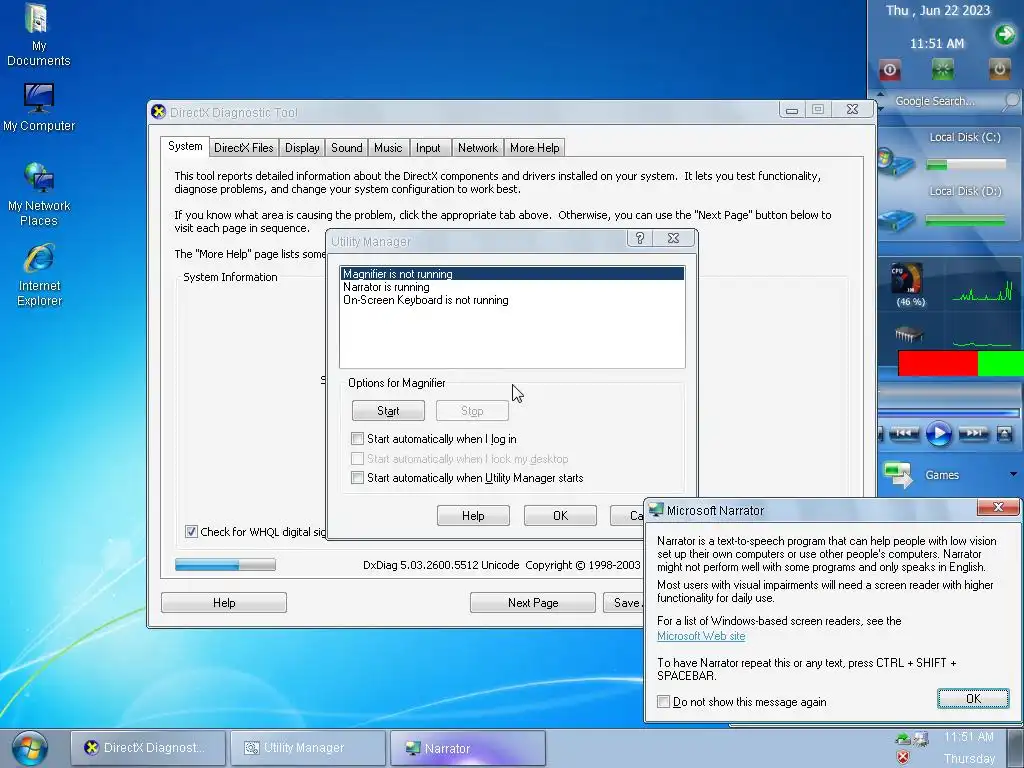Select "Magnifier is not running" list row
The height and width of the screenshot is (768, 1024).
coord(512,274)
